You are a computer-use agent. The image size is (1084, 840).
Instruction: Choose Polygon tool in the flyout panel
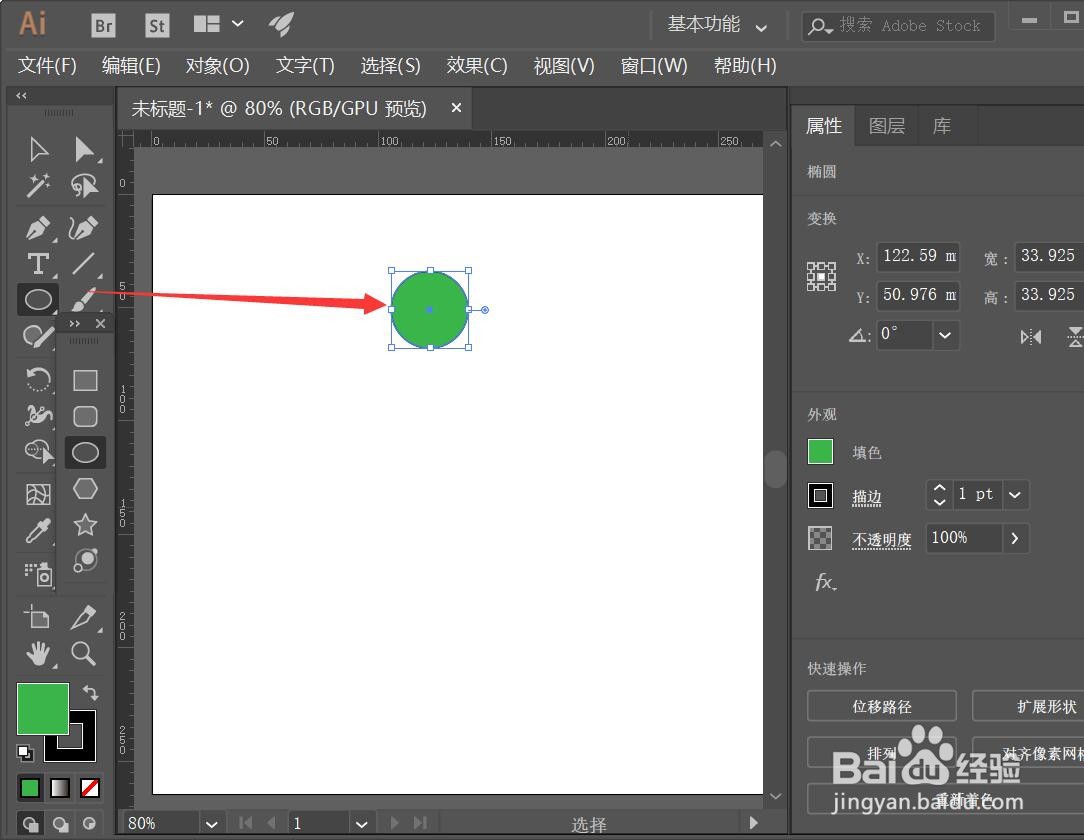tap(85, 489)
